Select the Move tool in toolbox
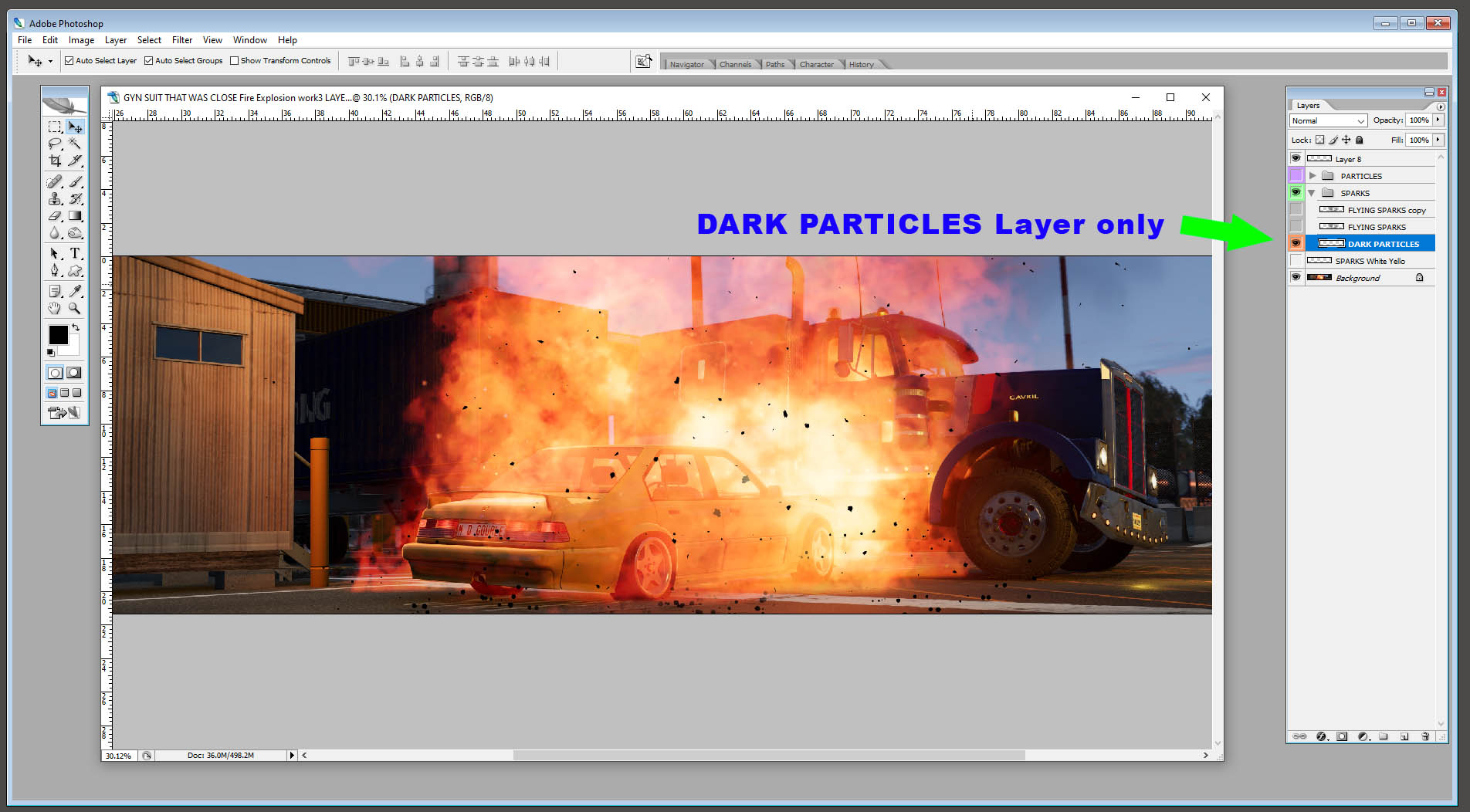Image resolution: width=1470 pixels, height=812 pixels. tap(75, 127)
